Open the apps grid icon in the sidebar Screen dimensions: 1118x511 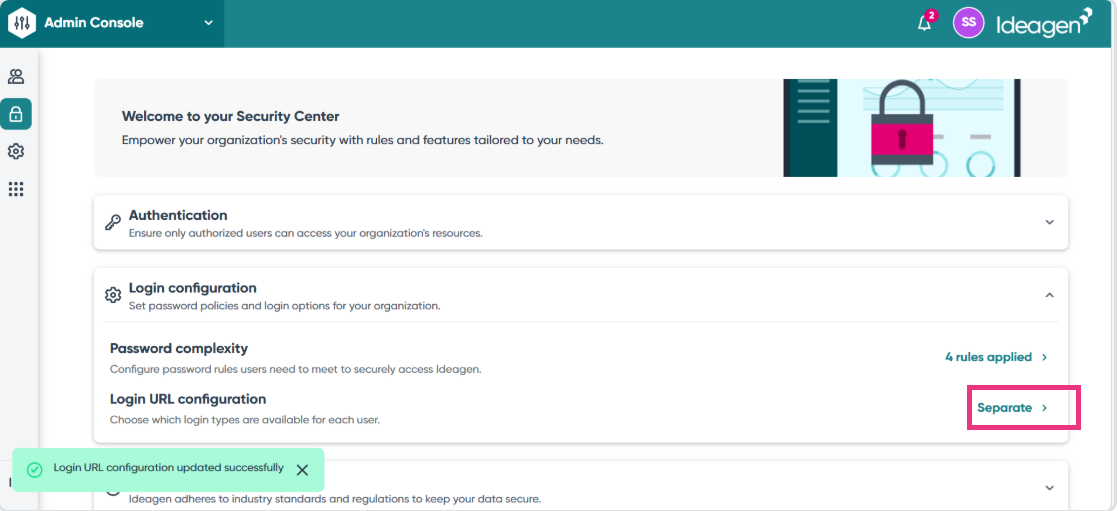[x=16, y=189]
